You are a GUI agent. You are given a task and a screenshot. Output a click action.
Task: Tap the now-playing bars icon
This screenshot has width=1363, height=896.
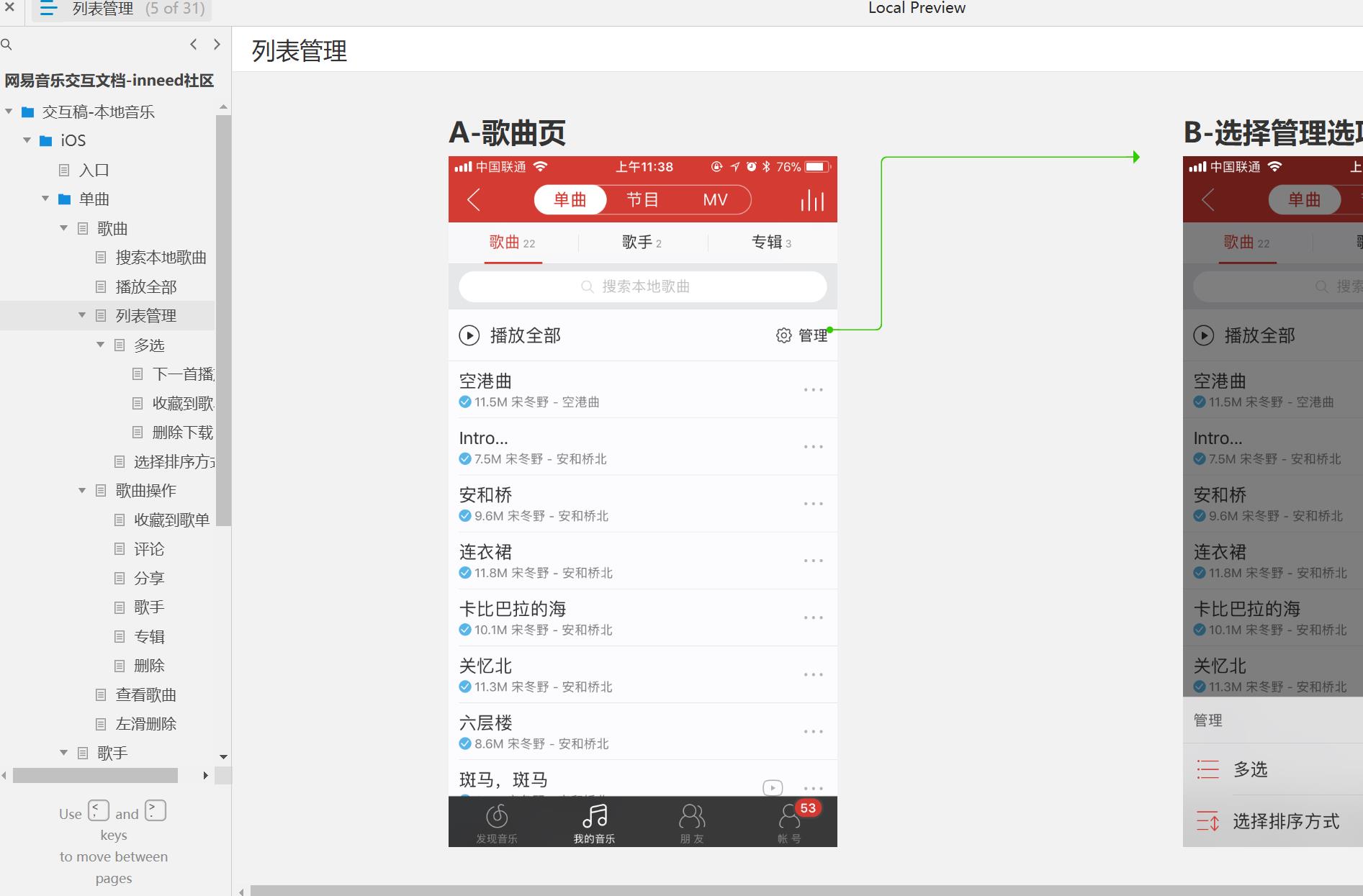point(812,200)
